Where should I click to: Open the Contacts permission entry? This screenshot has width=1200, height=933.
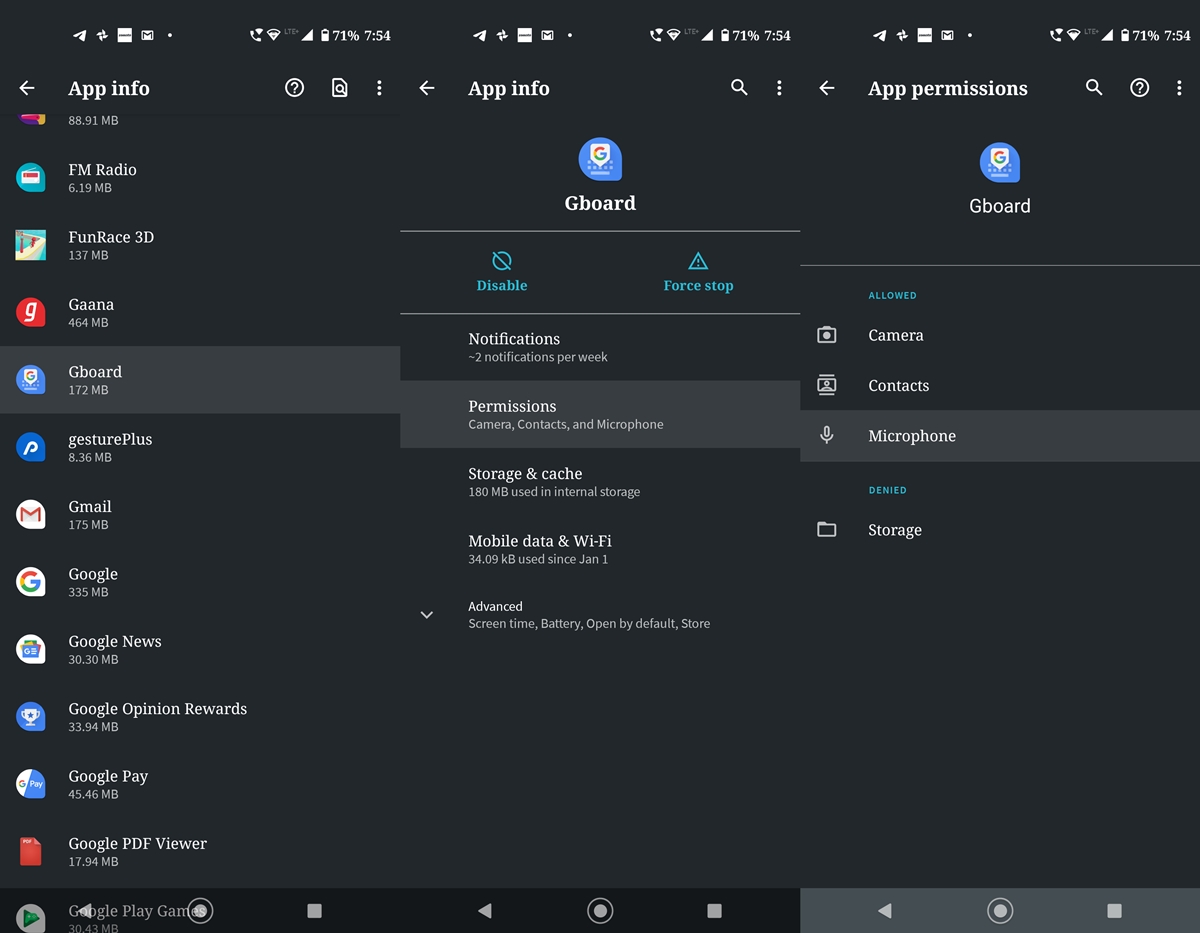click(1000, 385)
